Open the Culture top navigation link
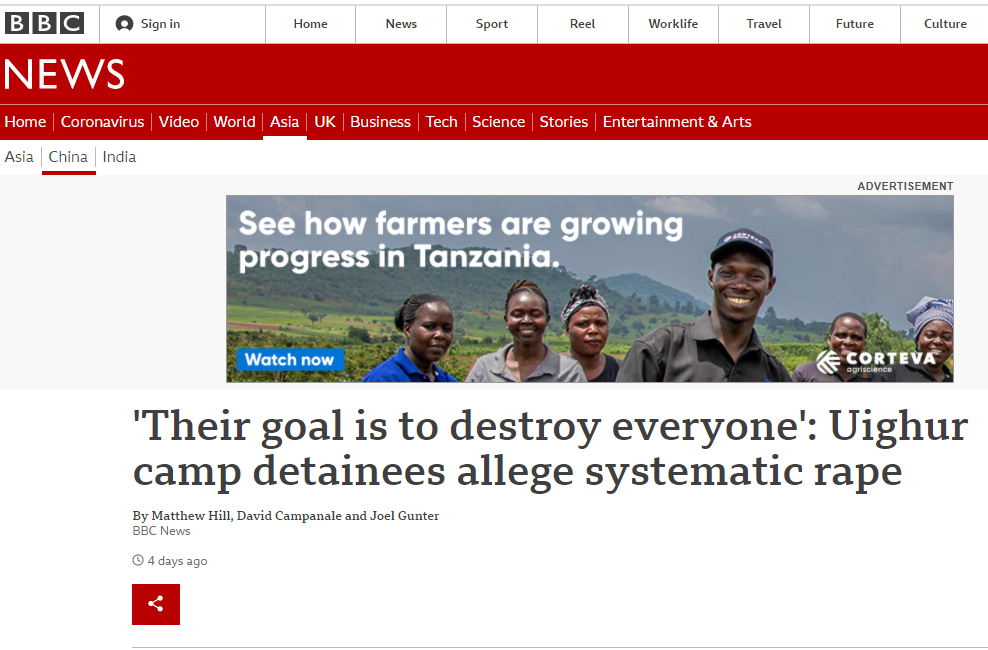 (x=945, y=24)
